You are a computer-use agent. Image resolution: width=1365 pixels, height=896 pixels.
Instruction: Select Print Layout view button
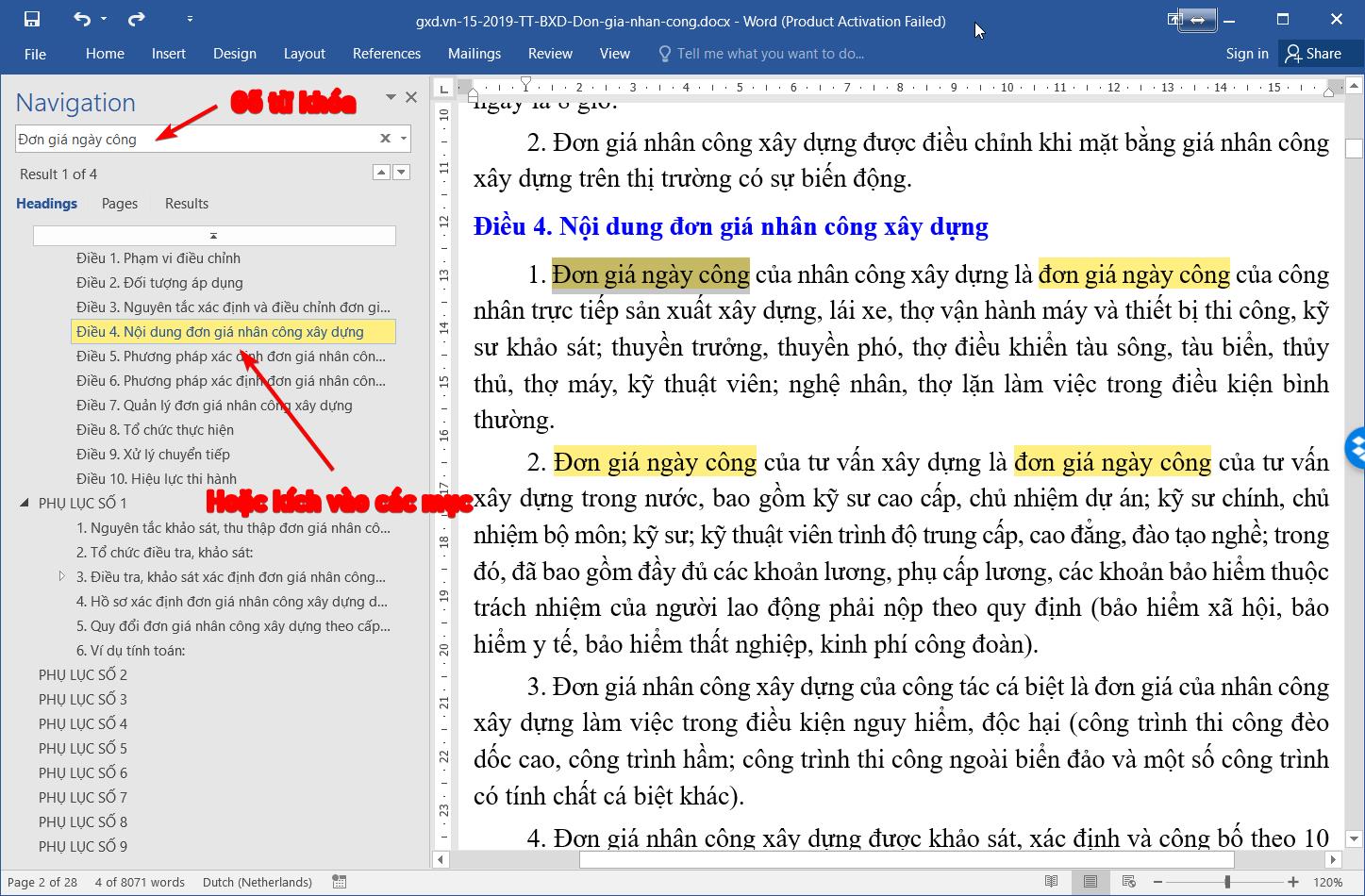(1090, 882)
